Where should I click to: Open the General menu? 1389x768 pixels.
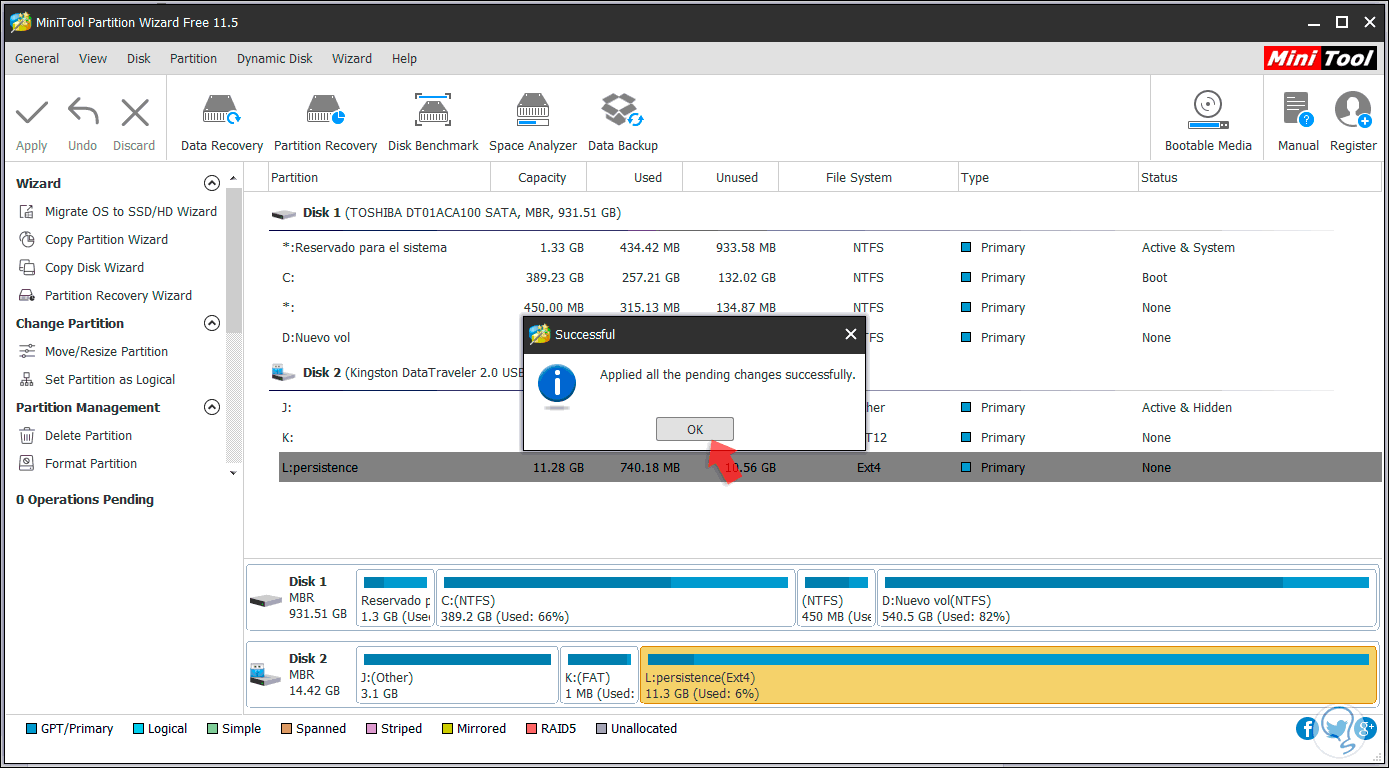[x=37, y=59]
